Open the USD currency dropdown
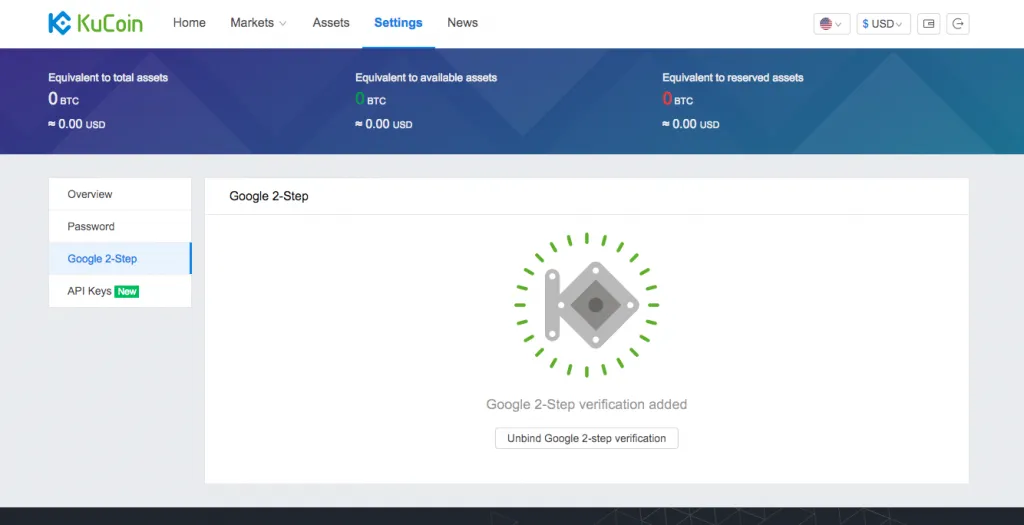 [883, 24]
